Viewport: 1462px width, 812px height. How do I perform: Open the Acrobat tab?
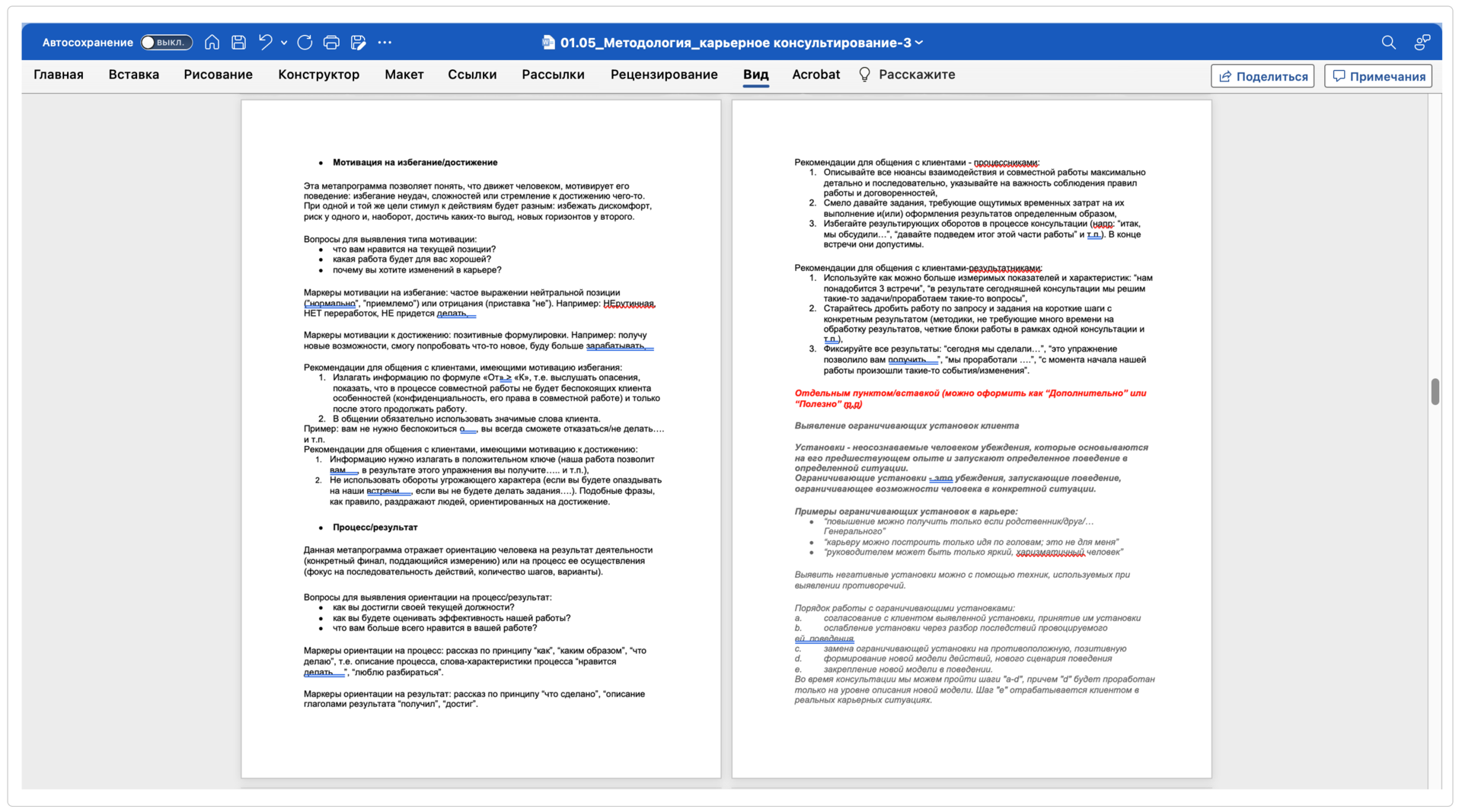tap(816, 75)
